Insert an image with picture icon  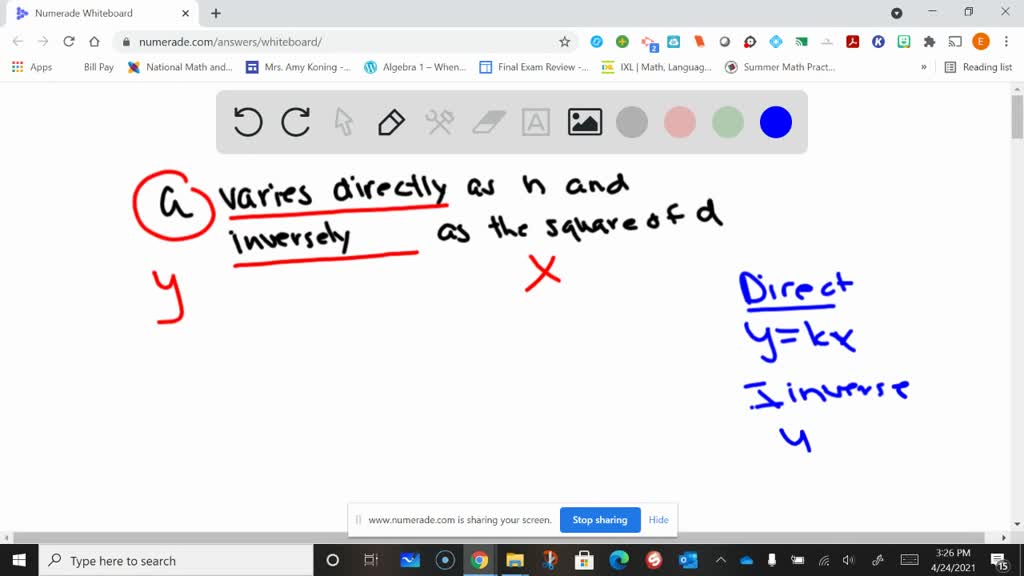tap(584, 122)
